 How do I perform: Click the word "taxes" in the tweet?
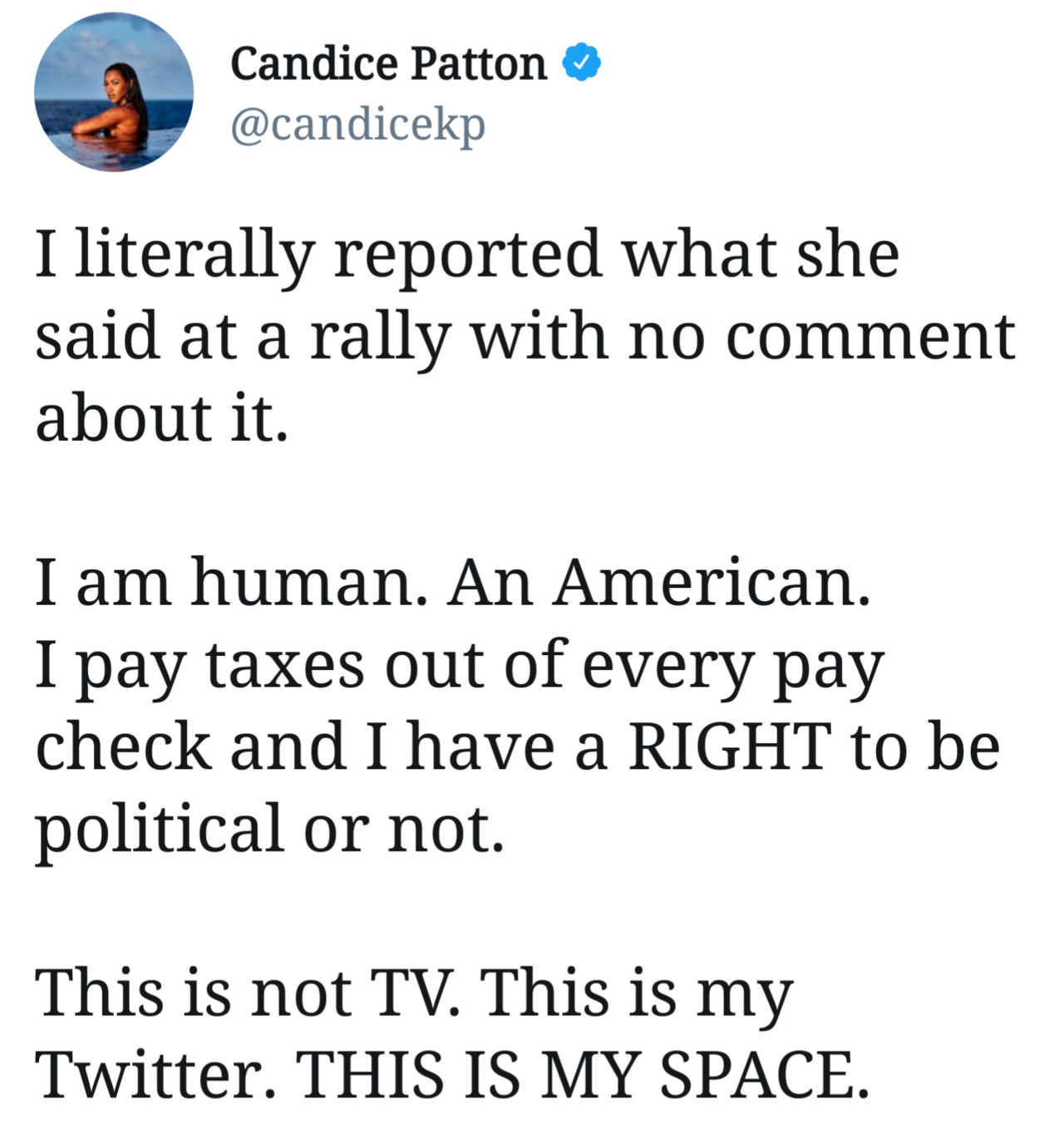pos(284,665)
